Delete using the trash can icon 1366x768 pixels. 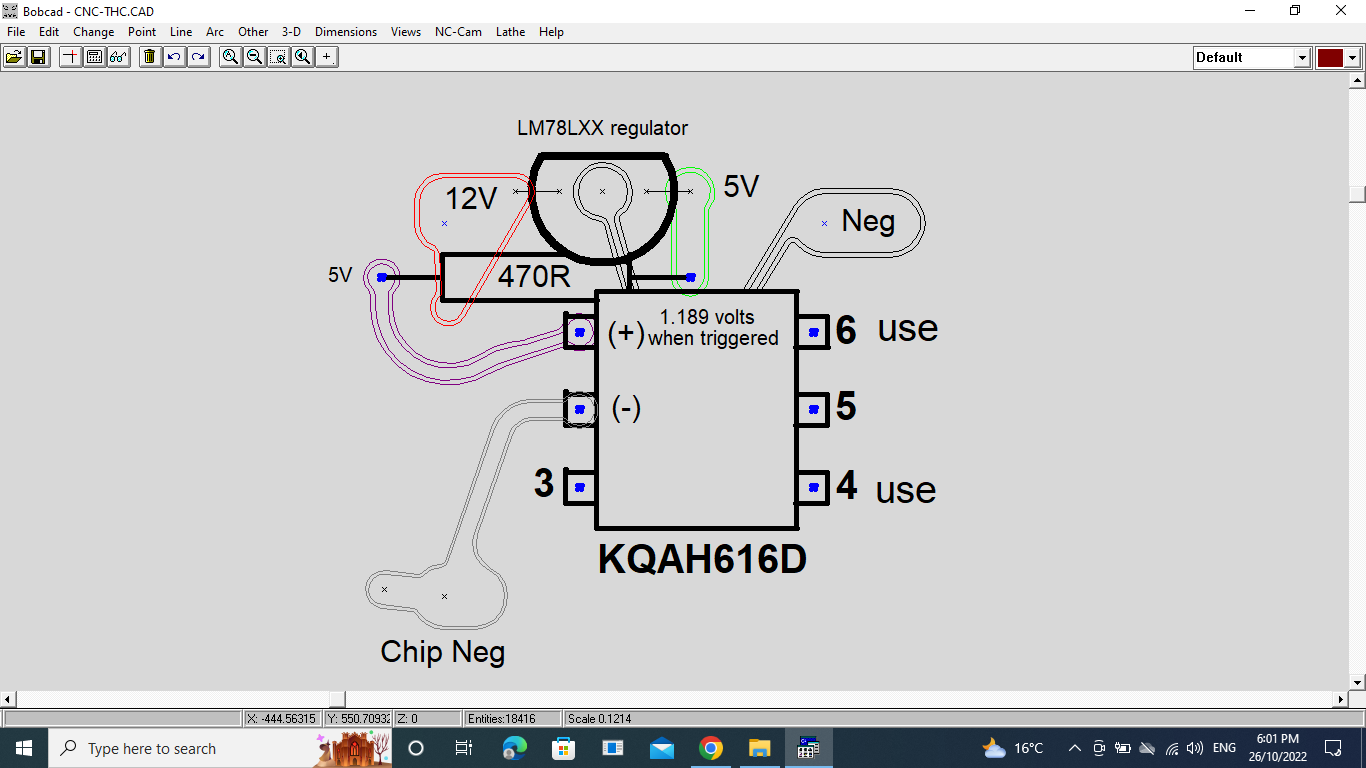point(150,57)
